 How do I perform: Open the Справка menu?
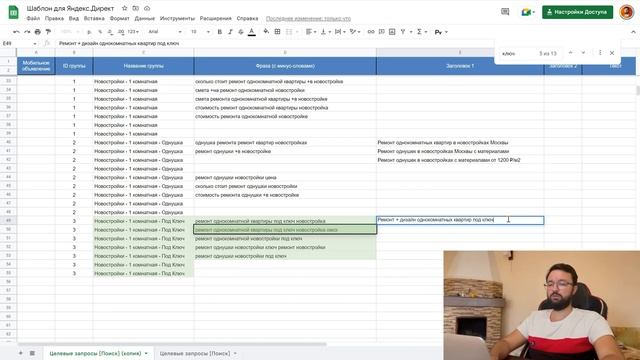[x=247, y=18]
